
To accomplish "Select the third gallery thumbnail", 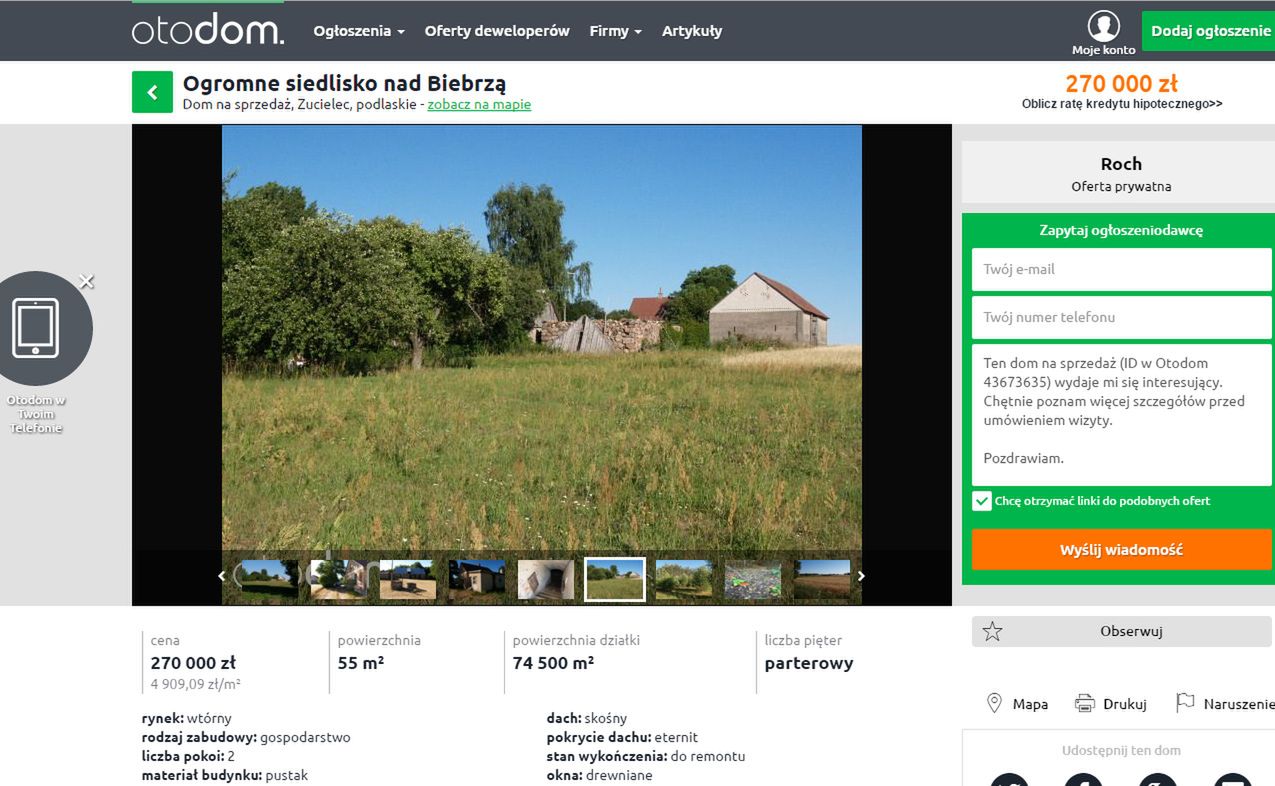I will [407, 579].
